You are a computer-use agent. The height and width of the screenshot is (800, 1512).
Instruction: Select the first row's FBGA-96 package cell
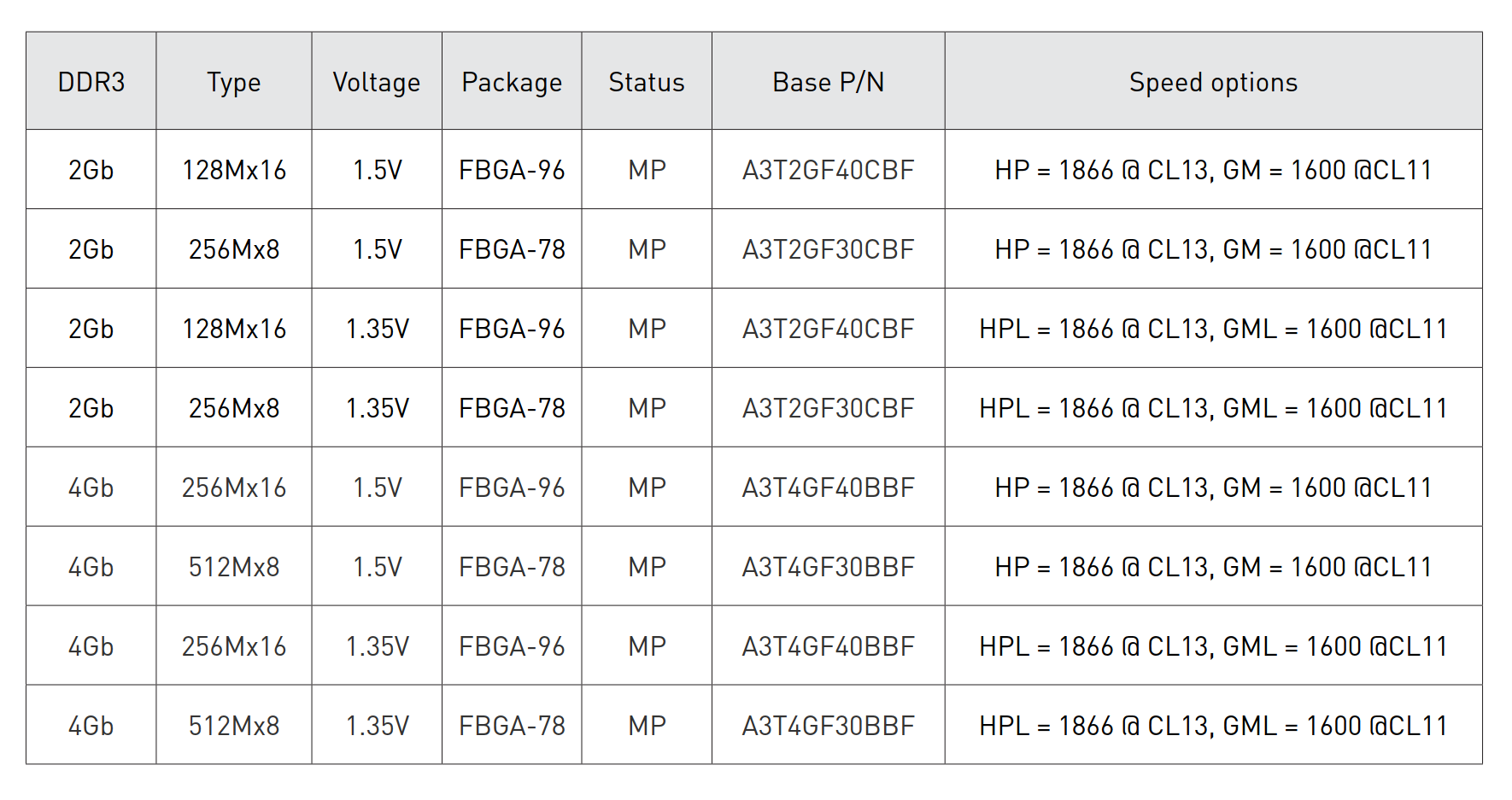pos(512,170)
